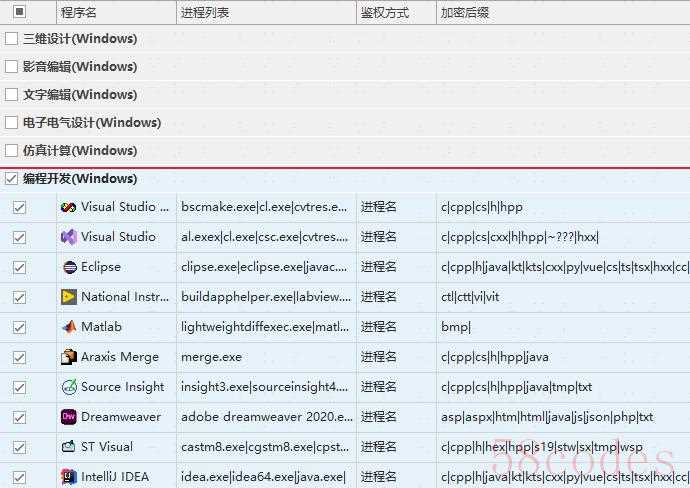Screen dimensions: 690x488
Task: Uncheck the Source Insight row checkbox
Action: click(x=19, y=387)
